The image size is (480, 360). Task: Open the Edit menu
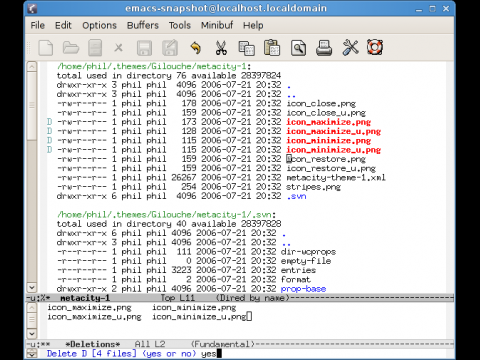pyautogui.click(x=63, y=25)
